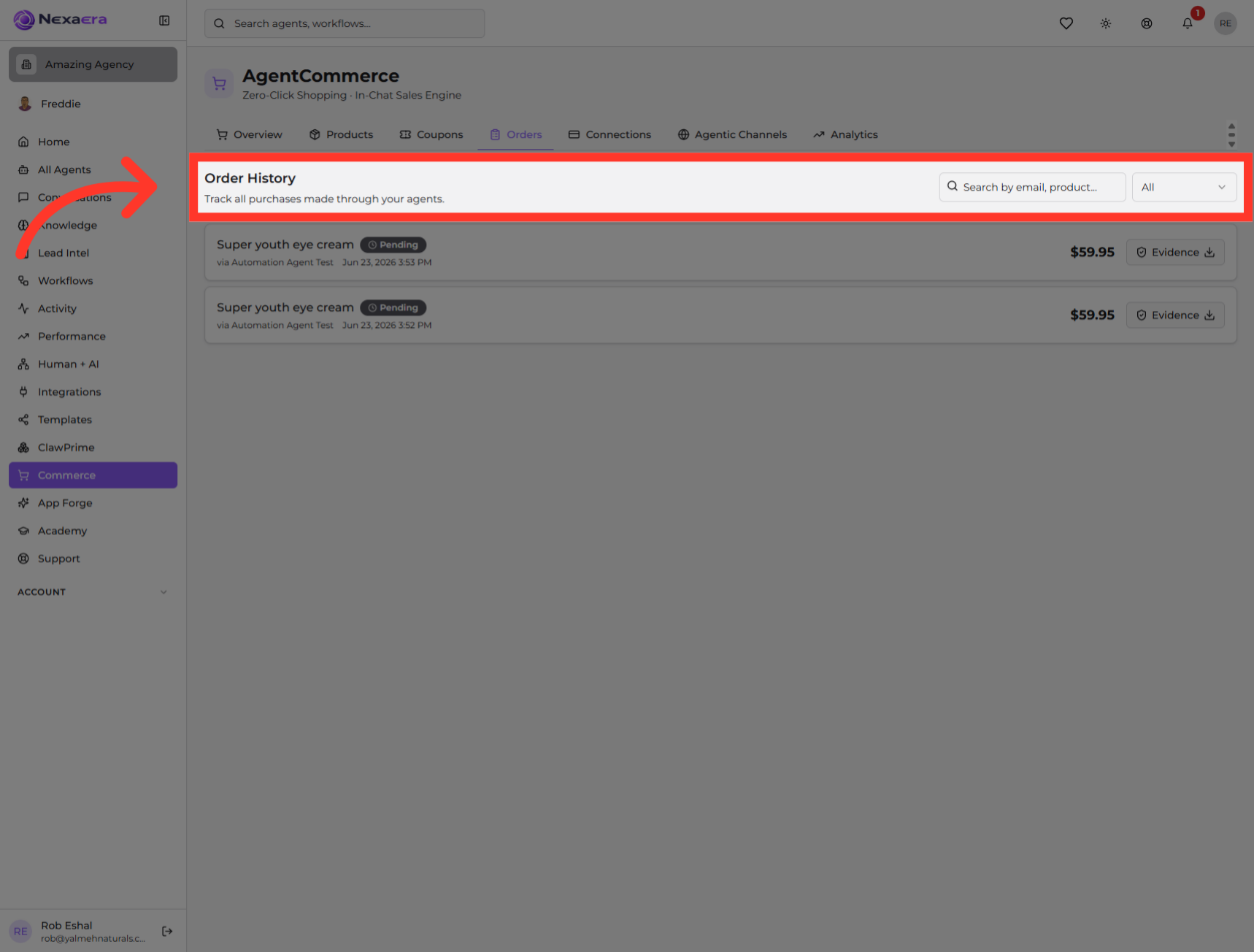Click the Academy graduation cap icon

coord(23,530)
